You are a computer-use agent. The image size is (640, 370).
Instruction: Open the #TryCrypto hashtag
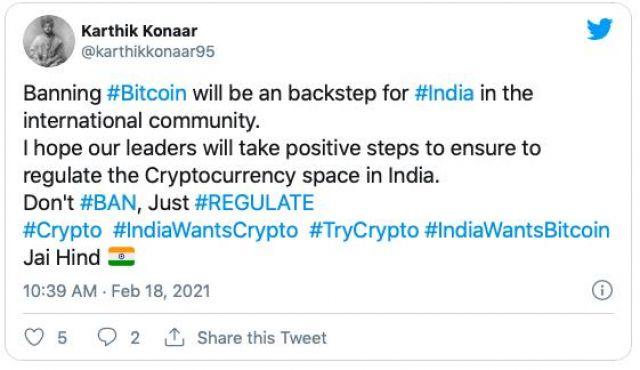coord(364,230)
